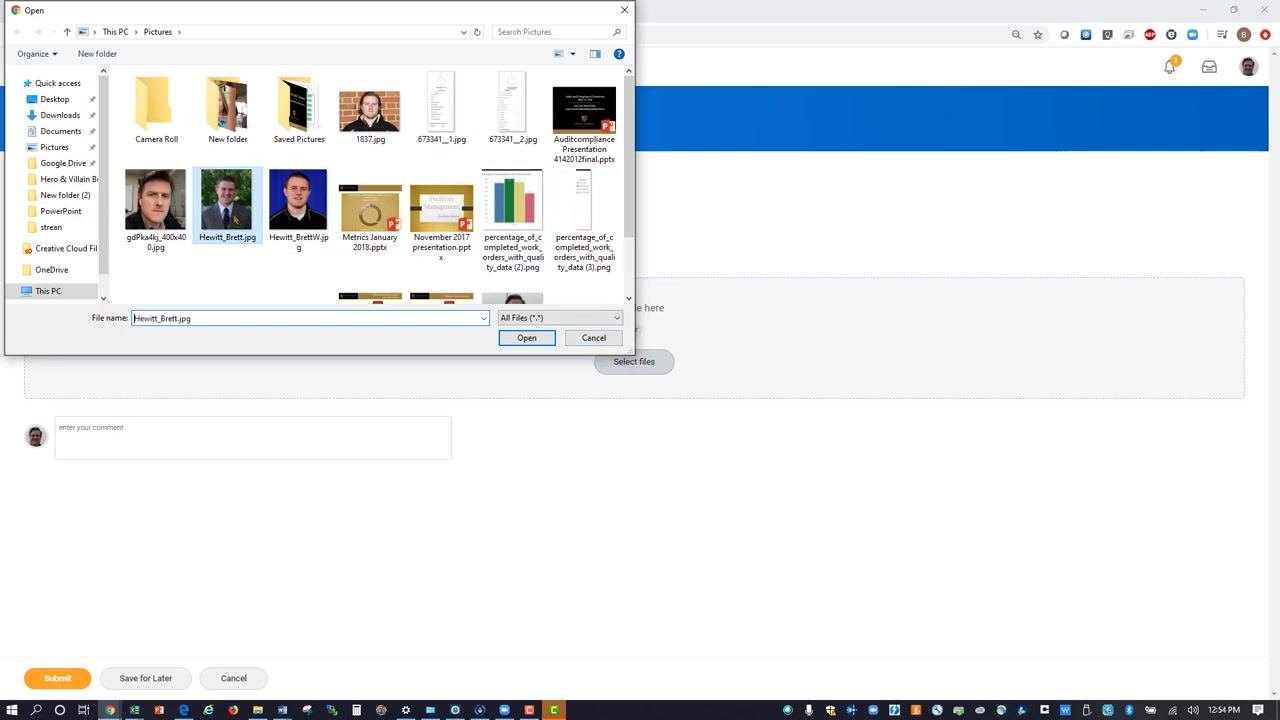Select the Hewitt_BrettW.jpg thumbnail
1280x720 pixels.
[298, 210]
